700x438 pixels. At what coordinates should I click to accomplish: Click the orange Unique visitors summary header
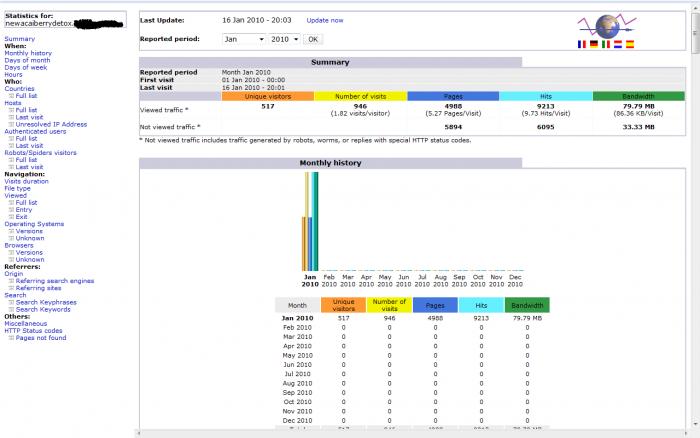tap(267, 96)
